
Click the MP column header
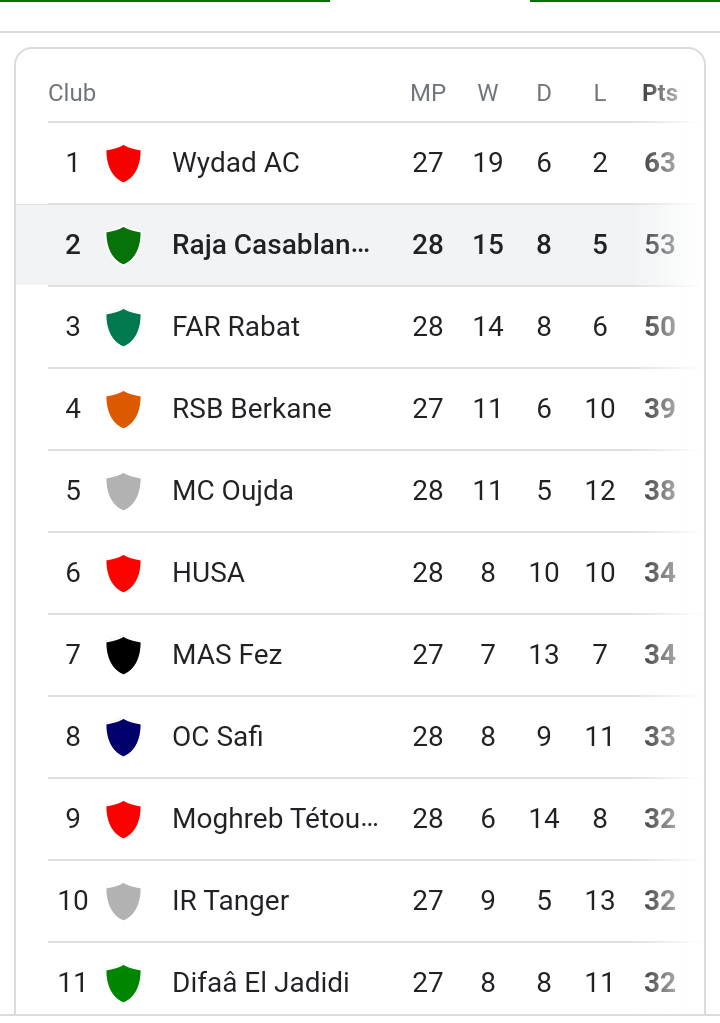[428, 93]
